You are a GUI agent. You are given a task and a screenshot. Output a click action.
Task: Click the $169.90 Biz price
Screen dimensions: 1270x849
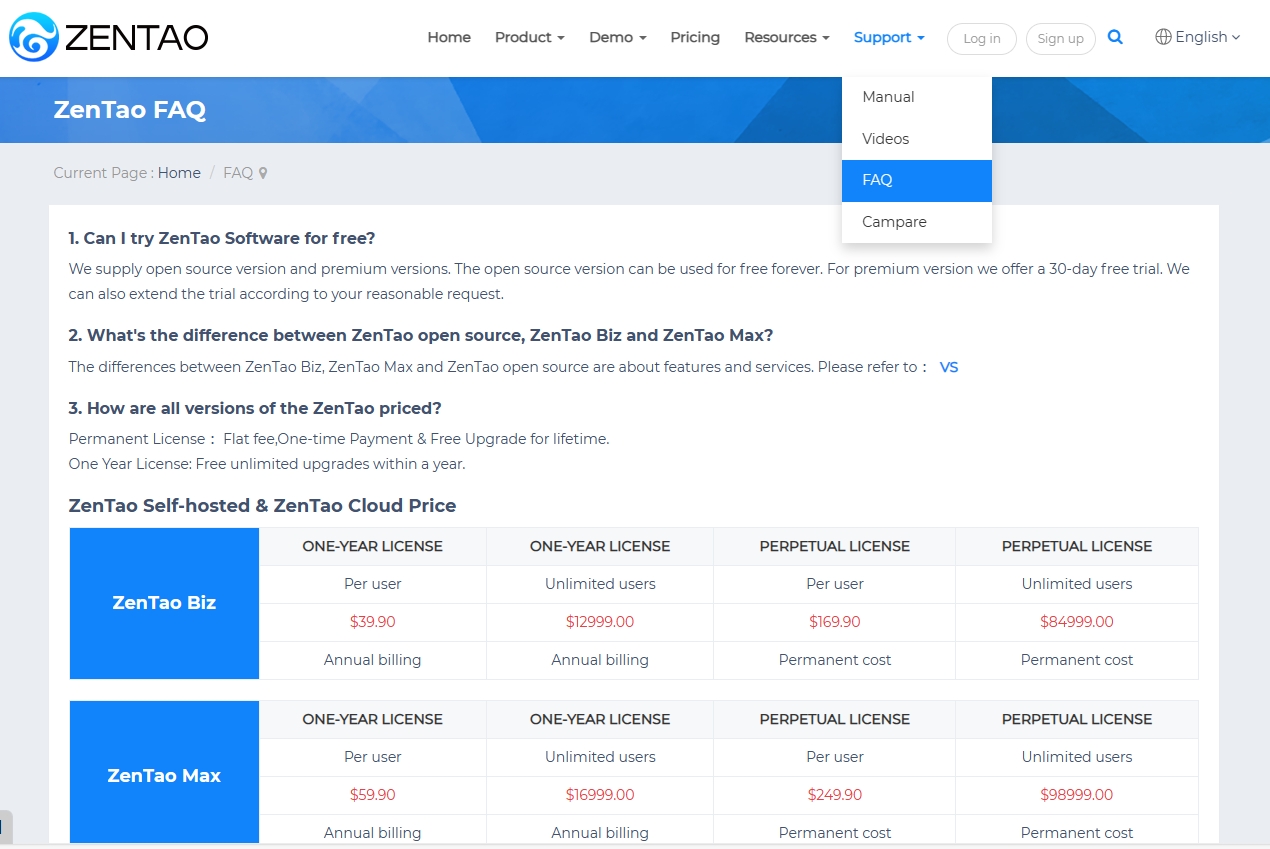click(835, 622)
